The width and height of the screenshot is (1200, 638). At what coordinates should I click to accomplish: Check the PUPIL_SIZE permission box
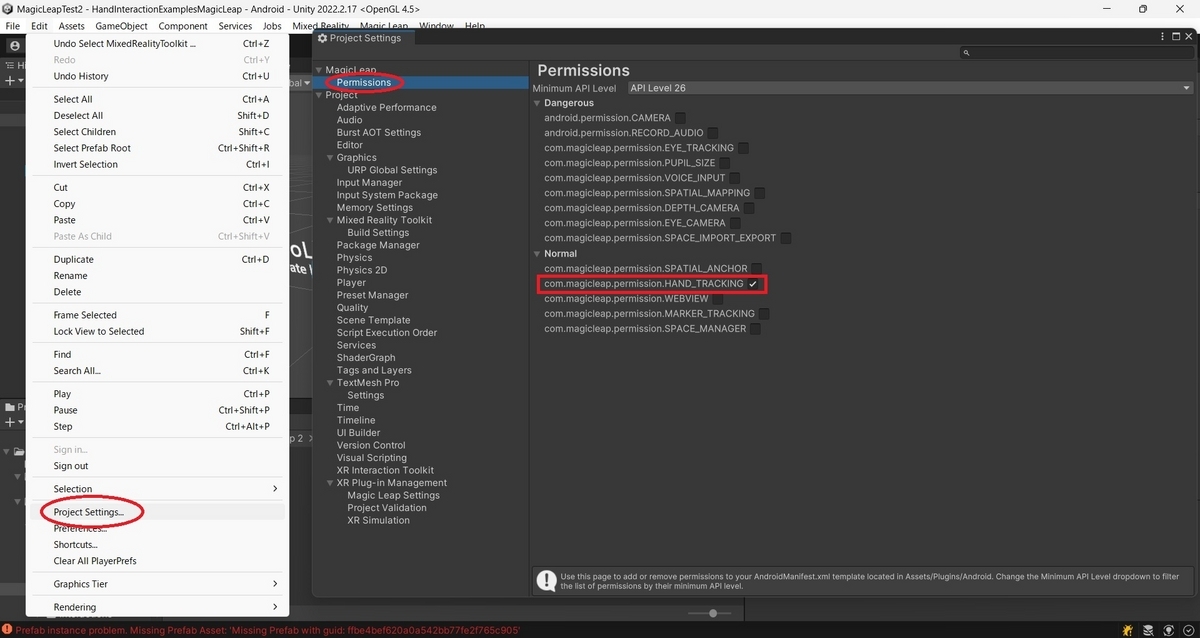pos(724,163)
